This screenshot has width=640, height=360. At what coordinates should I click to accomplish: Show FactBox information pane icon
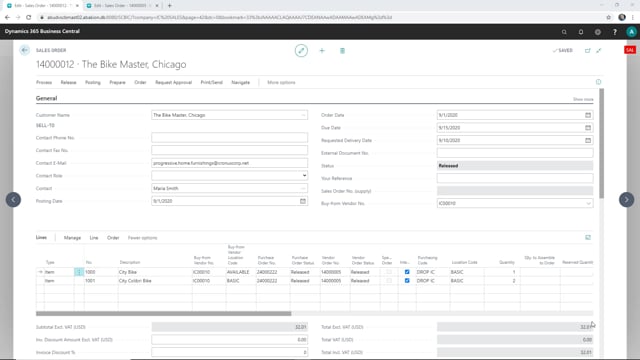click(598, 82)
